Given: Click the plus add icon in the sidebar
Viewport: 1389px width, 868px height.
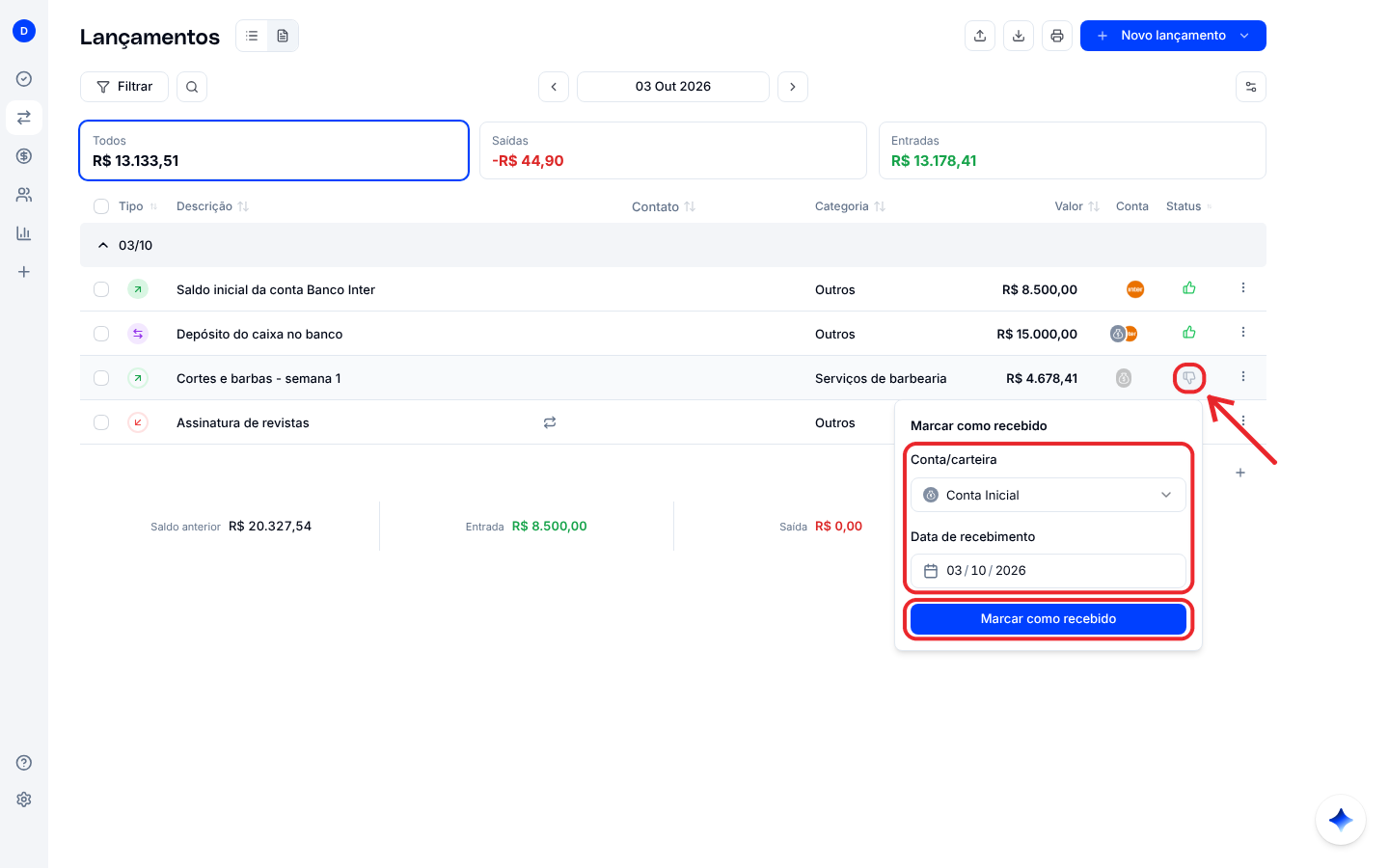Looking at the screenshot, I should (x=24, y=272).
